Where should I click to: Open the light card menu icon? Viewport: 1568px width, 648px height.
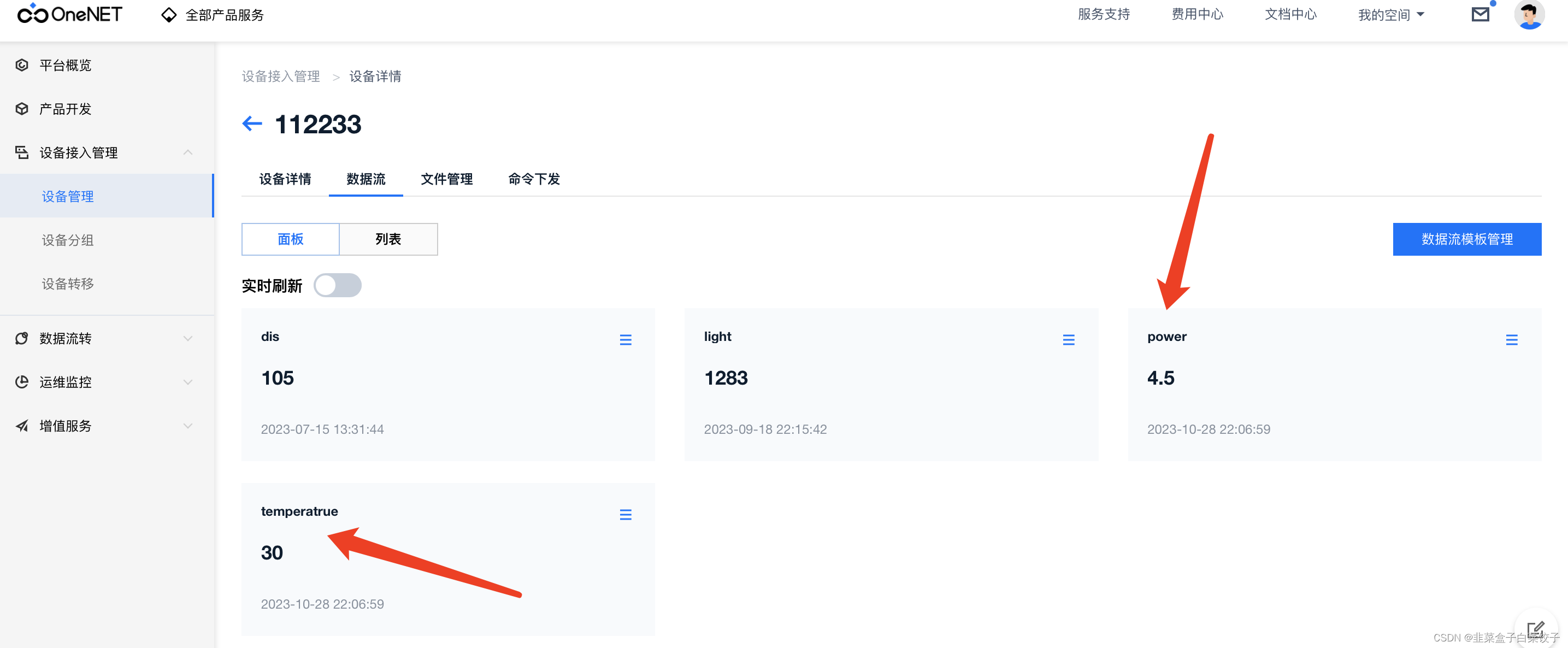1068,339
